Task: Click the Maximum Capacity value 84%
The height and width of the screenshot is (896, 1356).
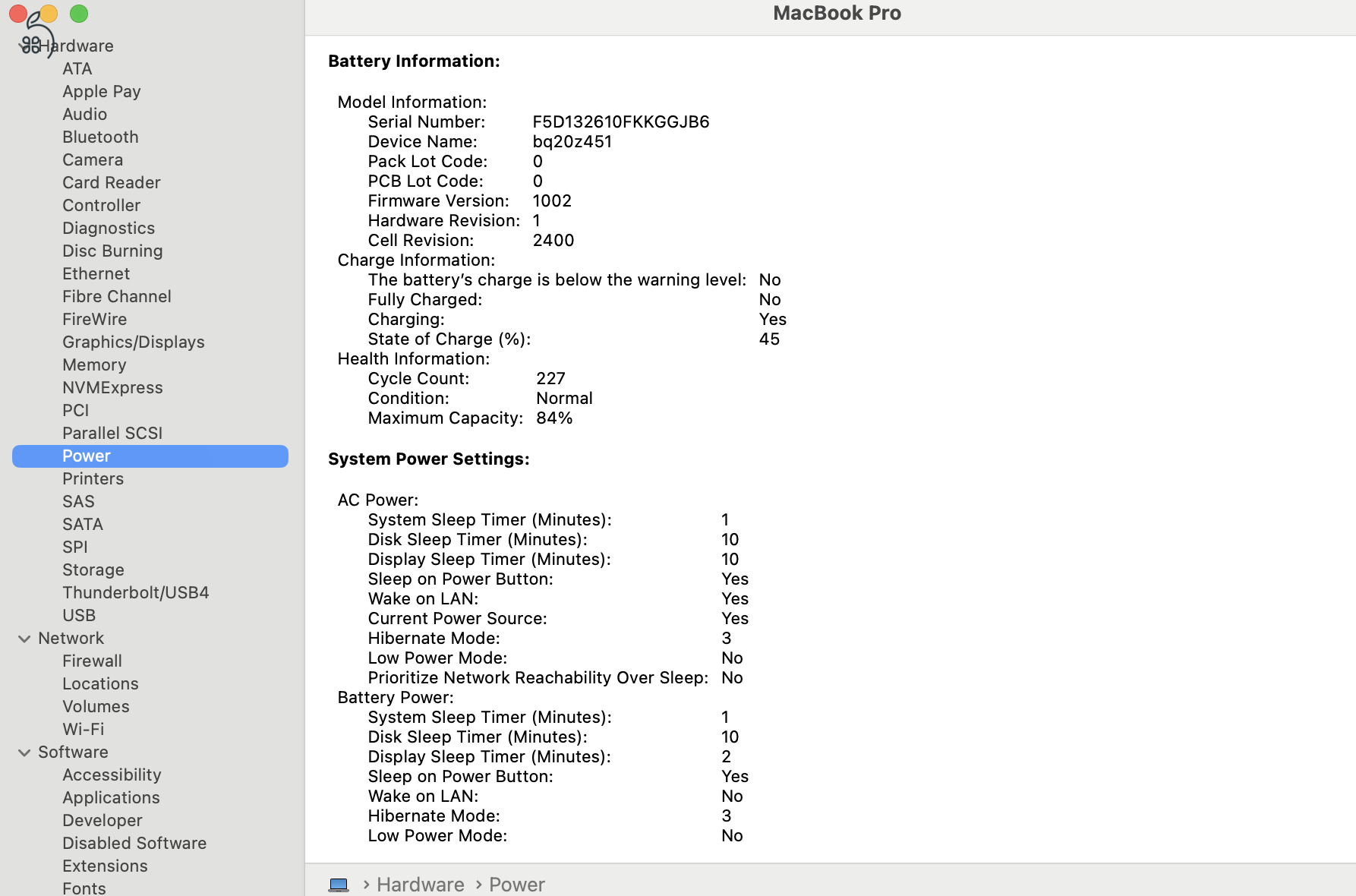Action: pyautogui.click(x=554, y=418)
